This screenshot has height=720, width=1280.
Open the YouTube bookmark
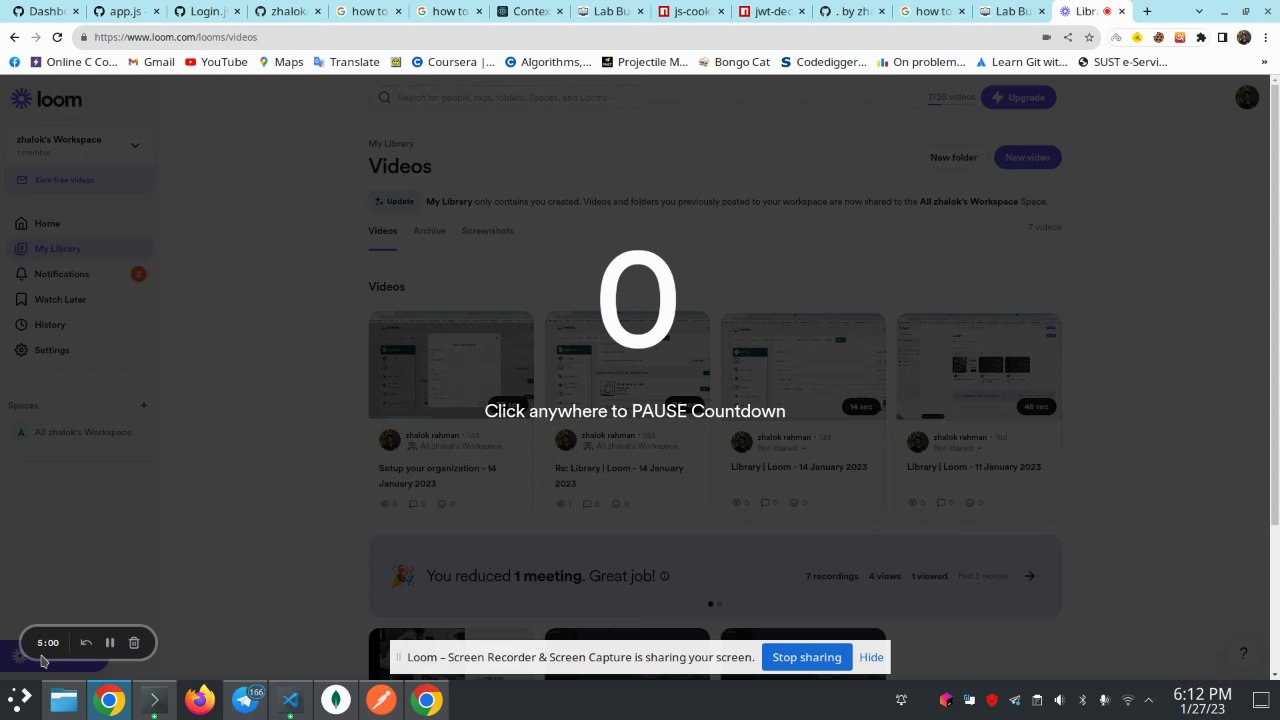point(216,62)
